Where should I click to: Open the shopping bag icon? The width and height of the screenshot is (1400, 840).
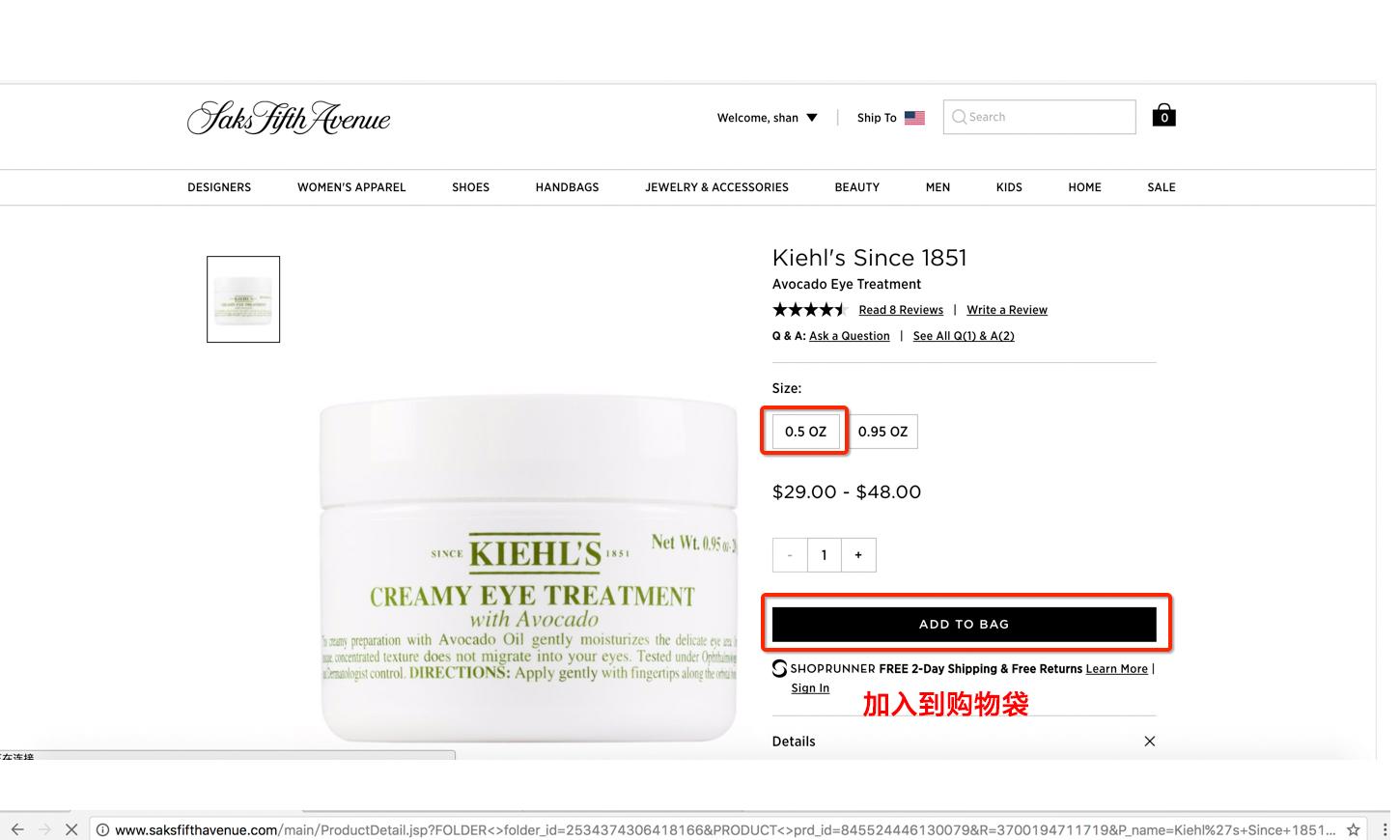pyautogui.click(x=1163, y=116)
